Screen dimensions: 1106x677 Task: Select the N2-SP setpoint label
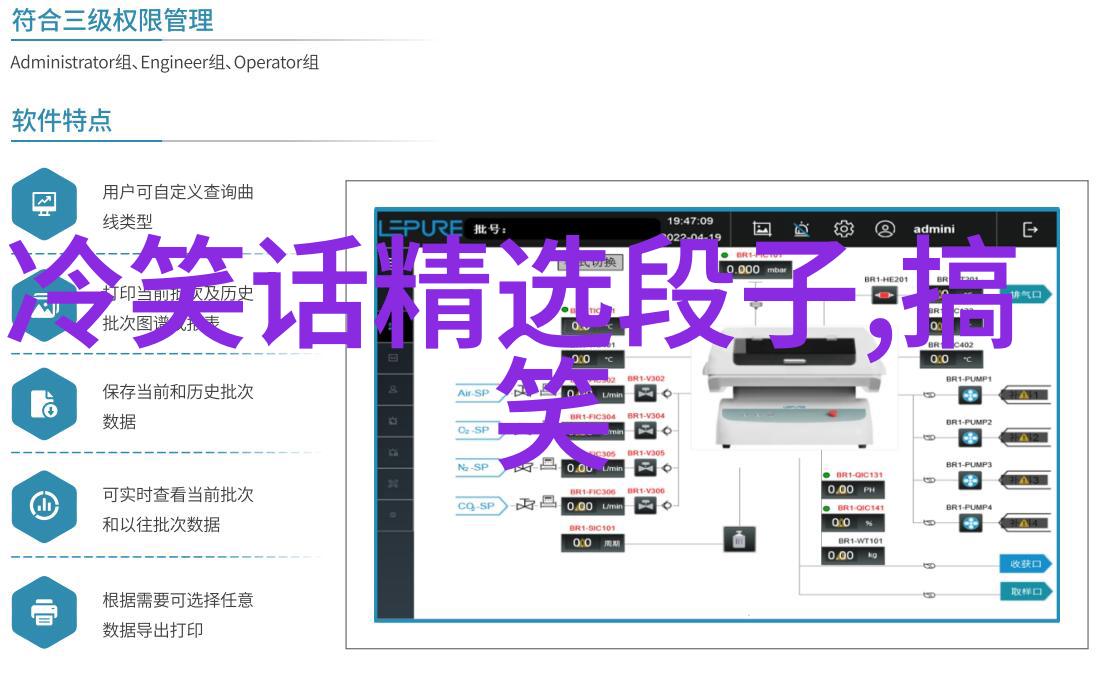coord(473,468)
